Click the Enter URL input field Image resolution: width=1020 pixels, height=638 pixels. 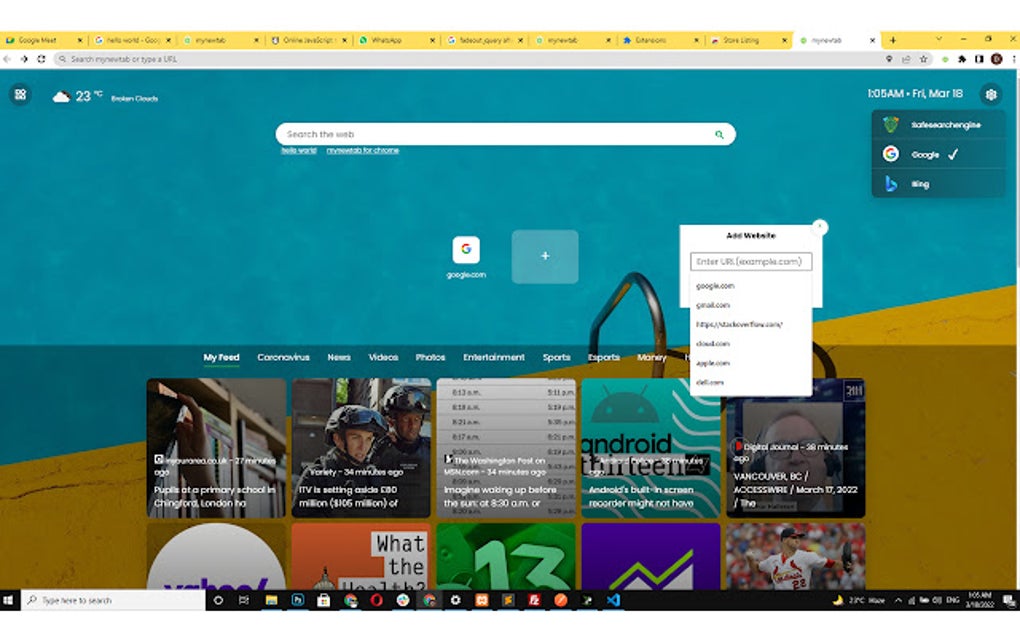[749, 261]
